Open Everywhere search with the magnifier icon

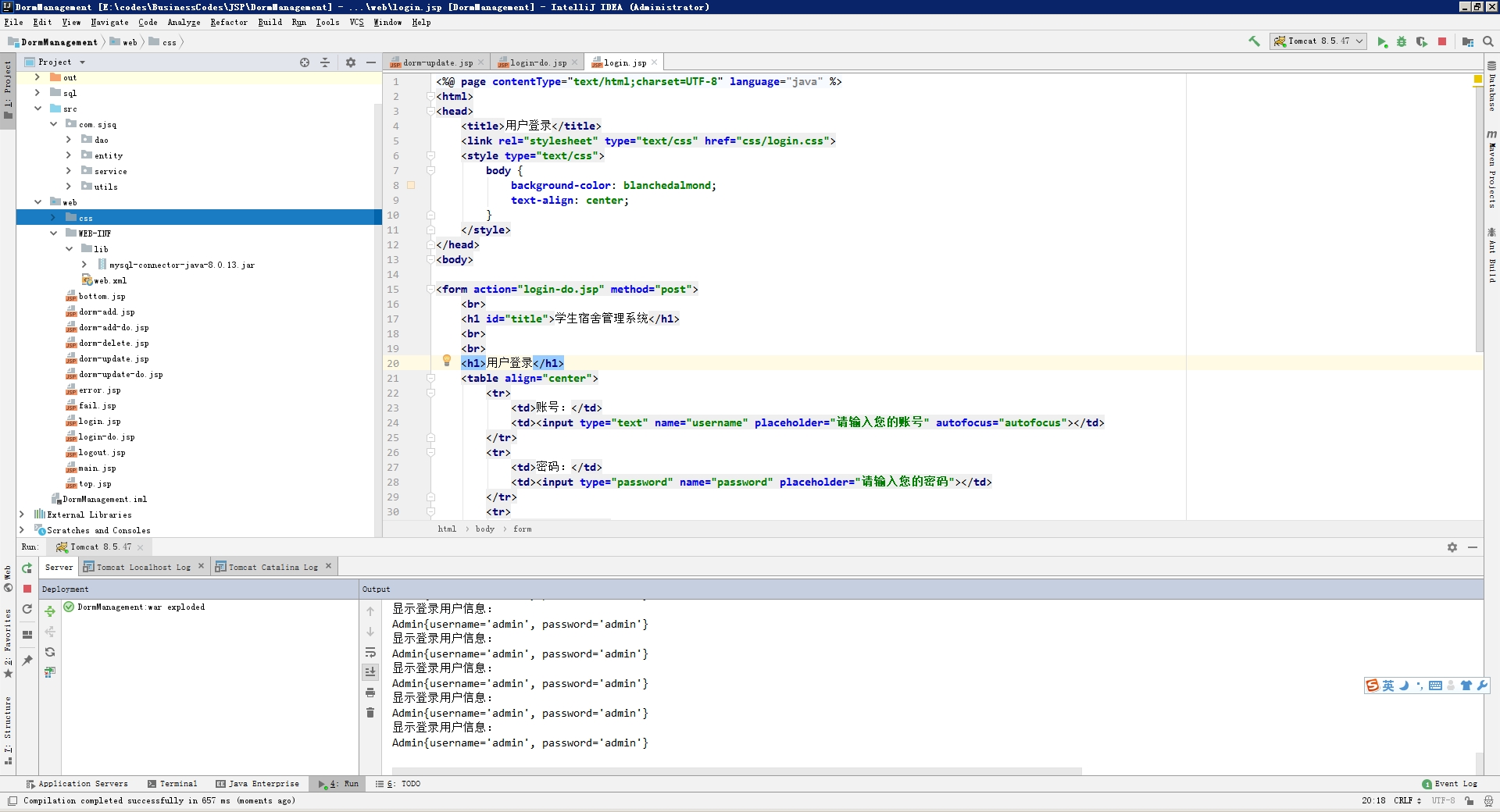pos(1487,41)
